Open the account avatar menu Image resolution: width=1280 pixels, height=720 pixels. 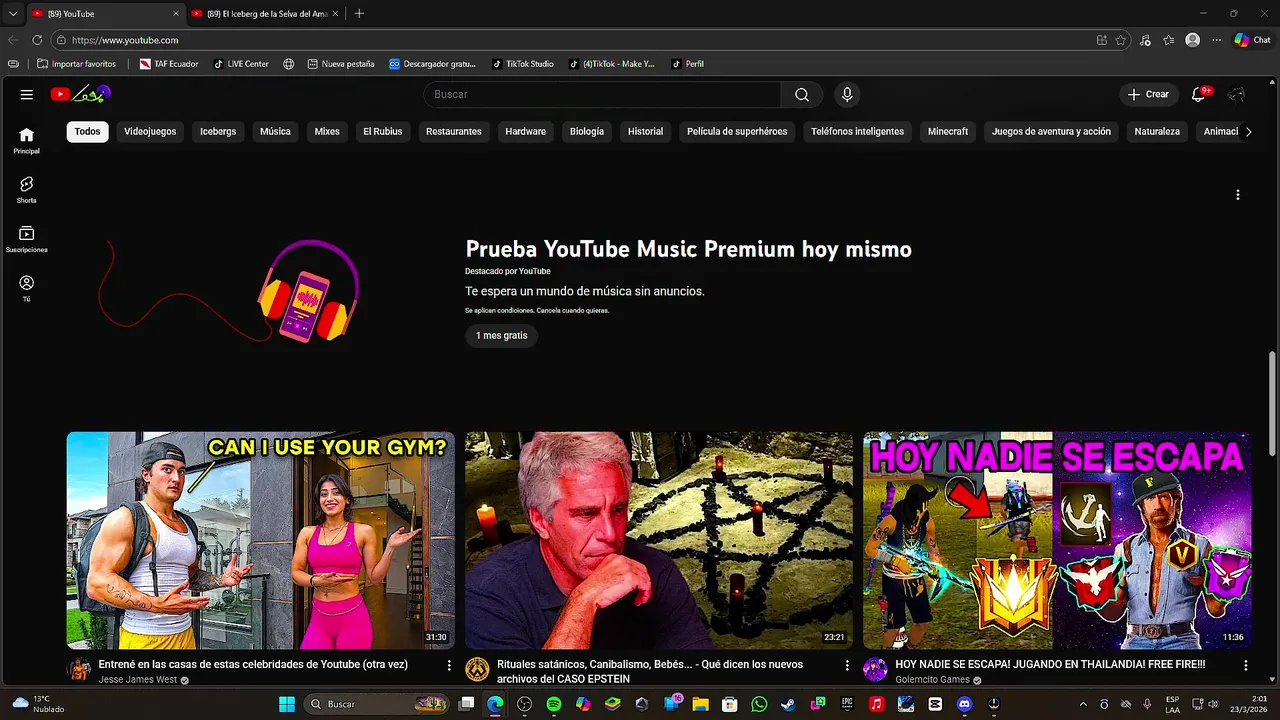(x=1237, y=94)
